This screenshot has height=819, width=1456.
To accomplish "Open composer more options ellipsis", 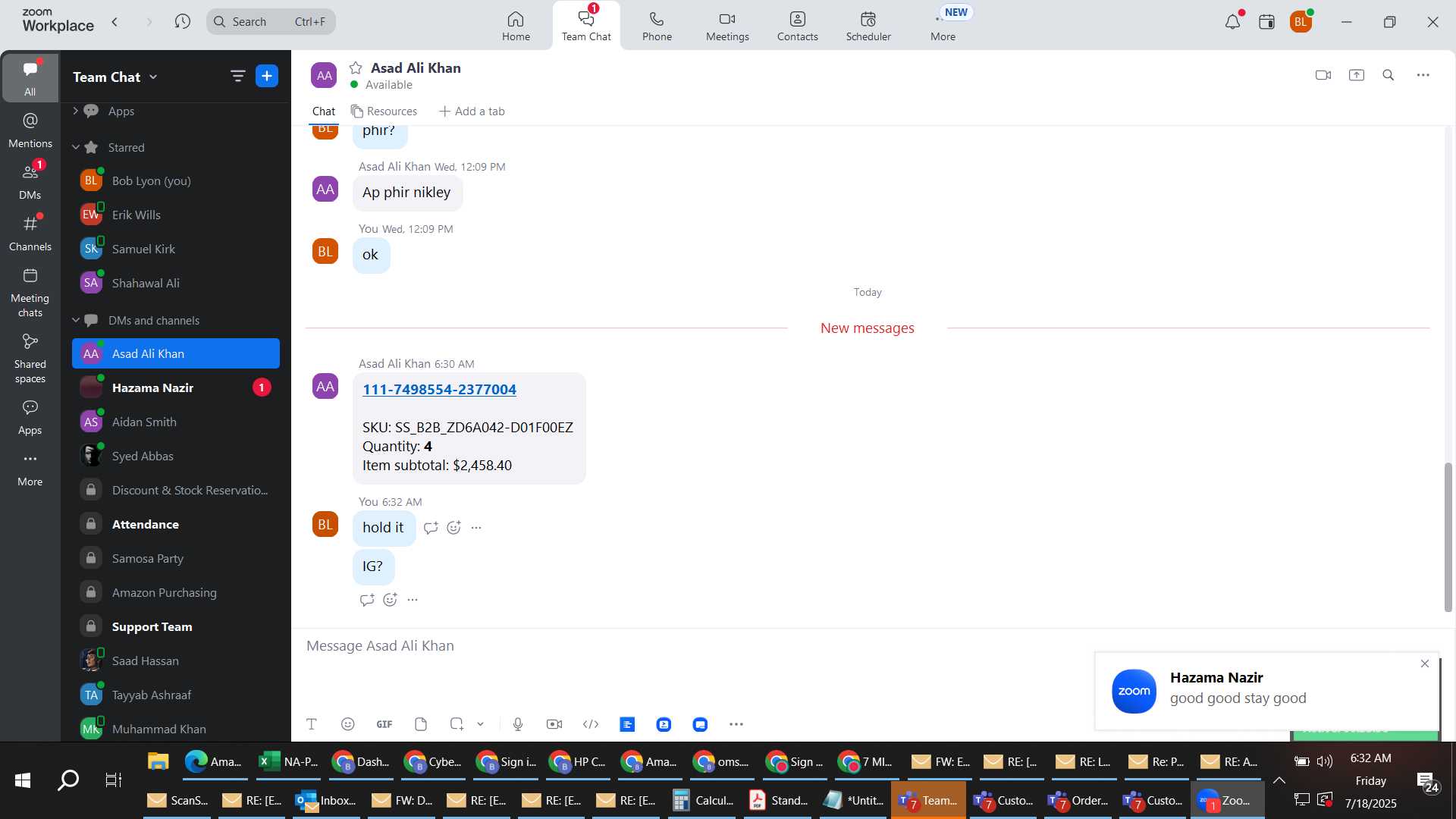I will 736,724.
